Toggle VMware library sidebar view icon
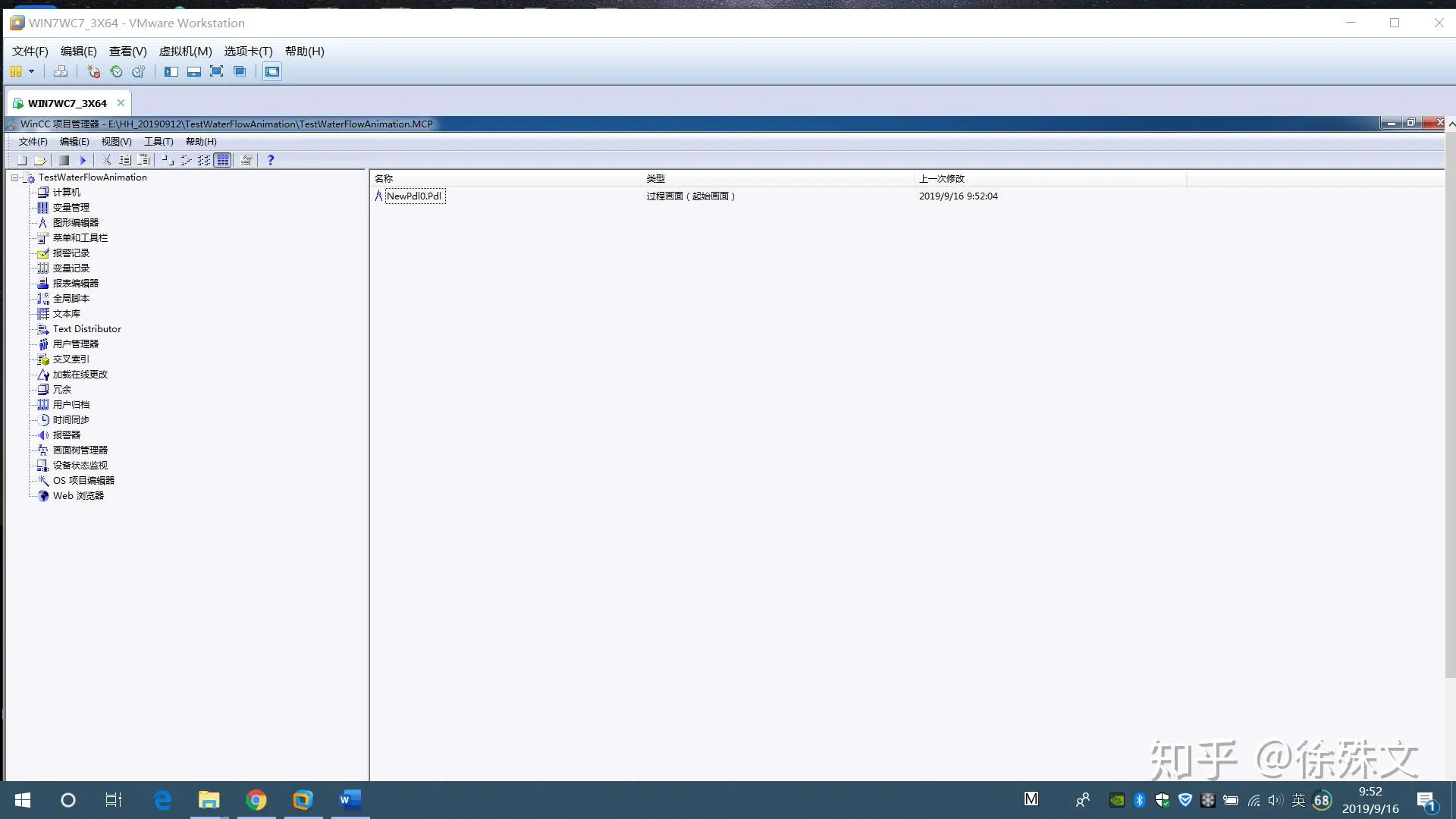Viewport: 1456px width, 819px height. pos(171,71)
